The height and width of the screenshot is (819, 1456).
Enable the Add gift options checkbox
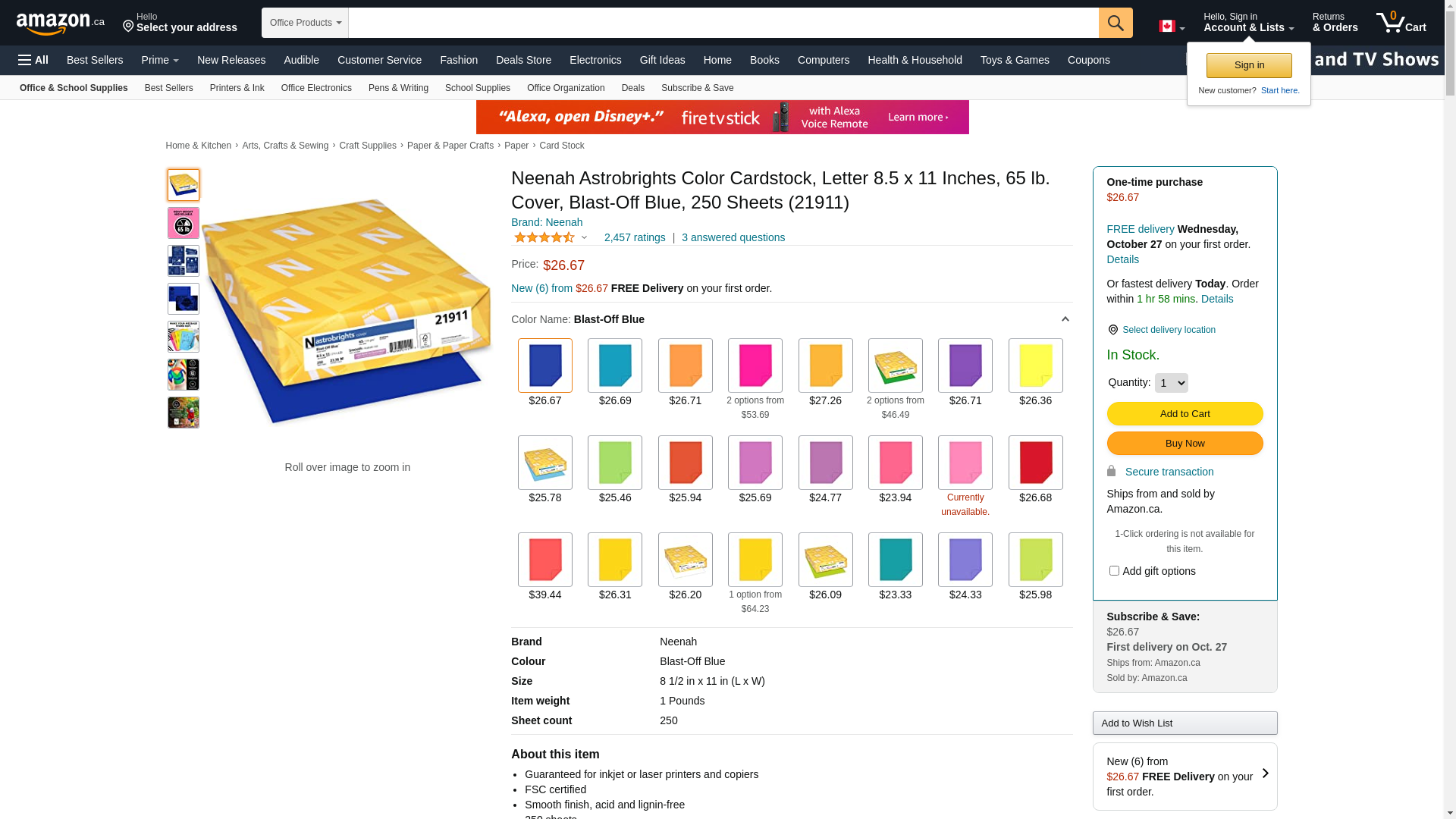click(1114, 571)
